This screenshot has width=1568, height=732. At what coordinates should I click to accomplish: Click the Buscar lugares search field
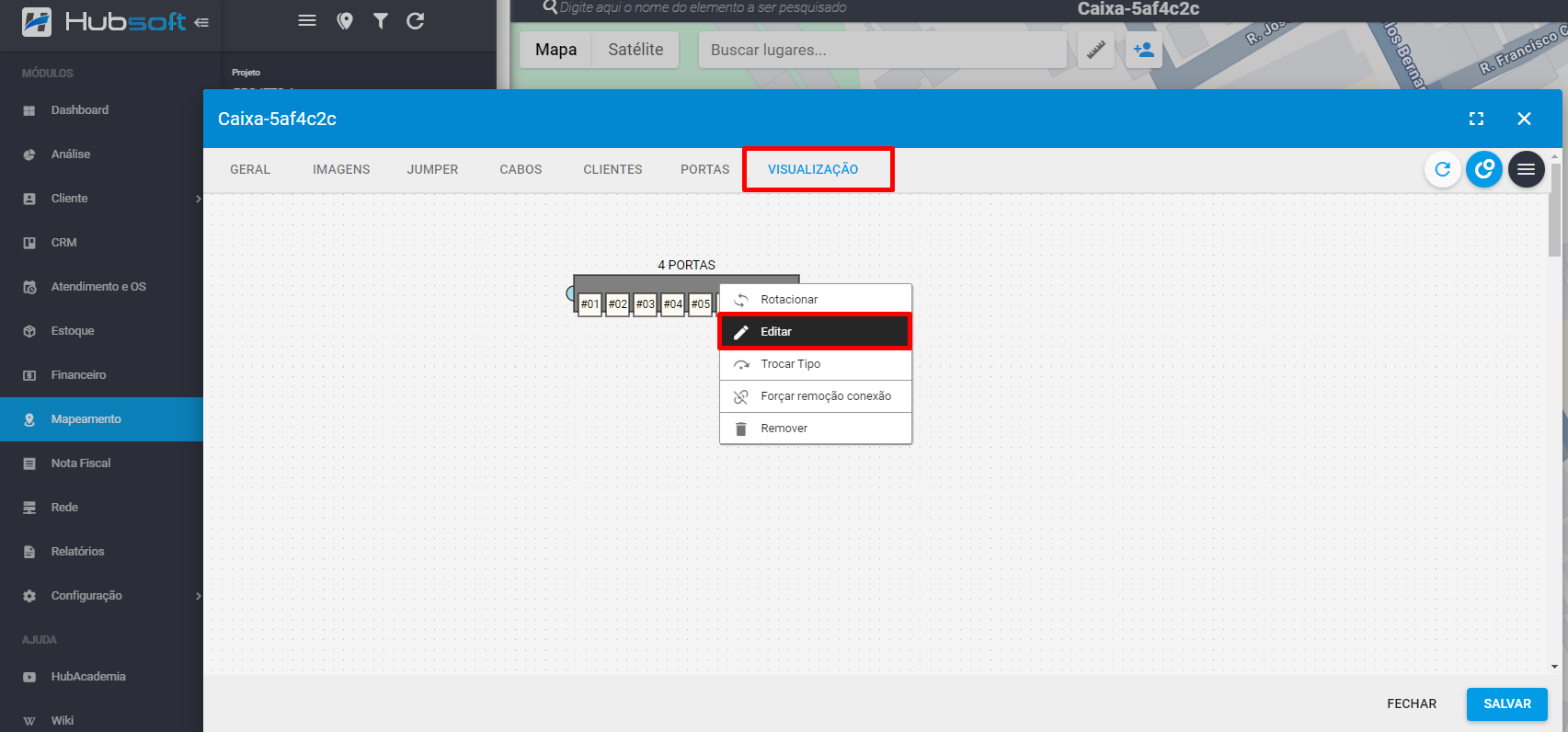(x=883, y=50)
